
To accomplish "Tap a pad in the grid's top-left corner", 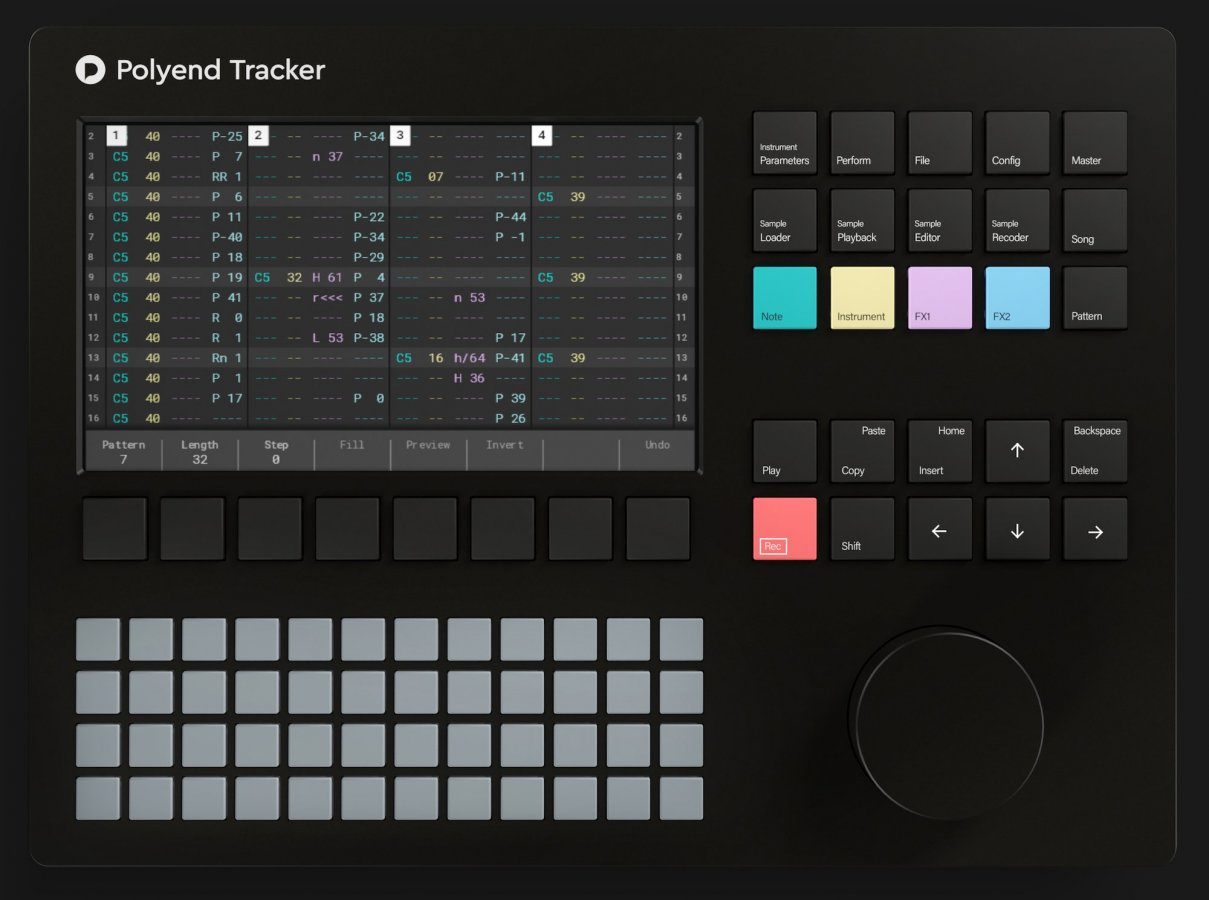I will (97, 637).
